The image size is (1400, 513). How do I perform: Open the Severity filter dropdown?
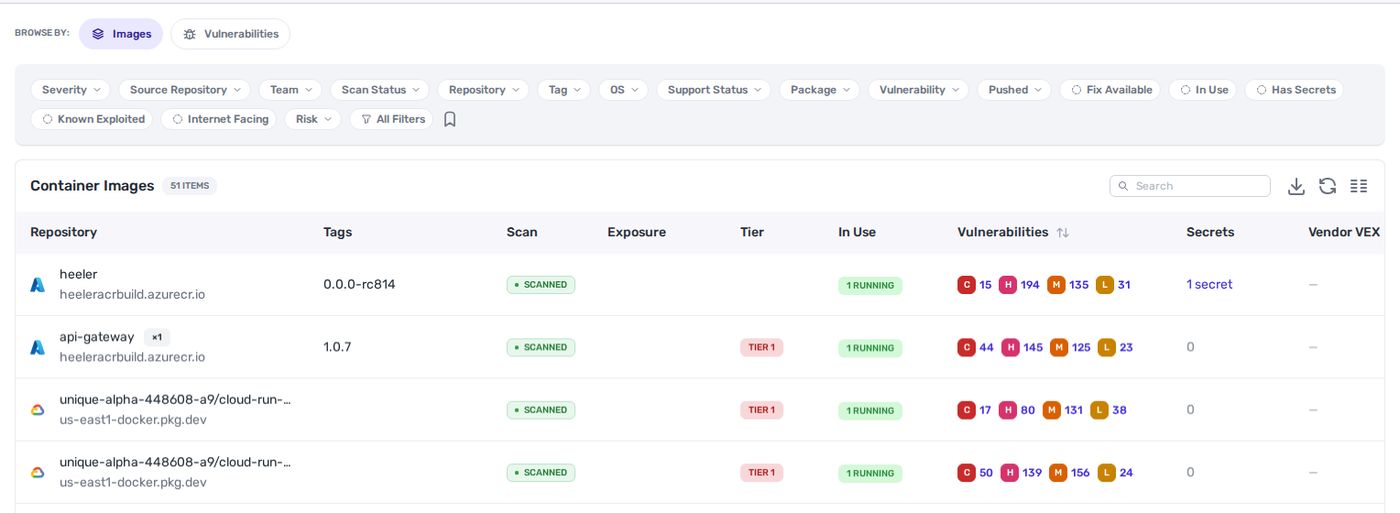pos(71,90)
